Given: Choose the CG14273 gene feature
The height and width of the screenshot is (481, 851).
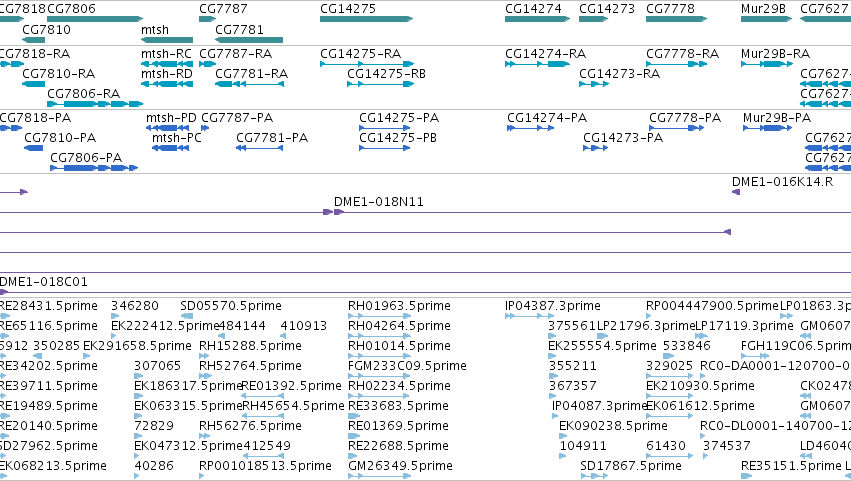Looking at the screenshot, I should pyautogui.click(x=593, y=19).
